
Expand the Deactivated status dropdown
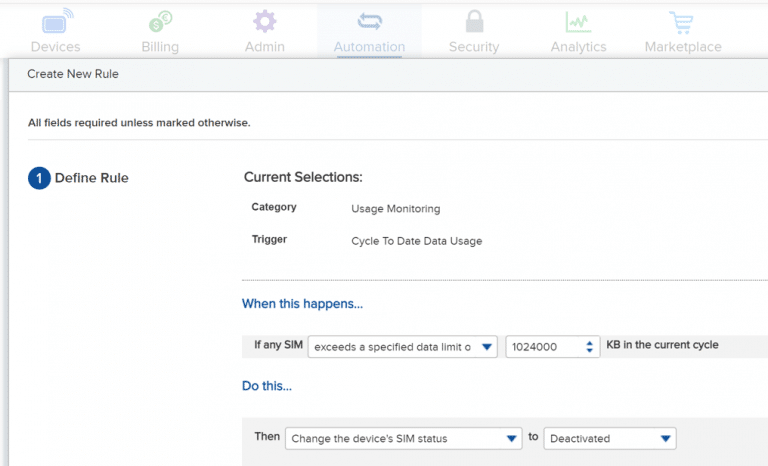[x=610, y=439]
